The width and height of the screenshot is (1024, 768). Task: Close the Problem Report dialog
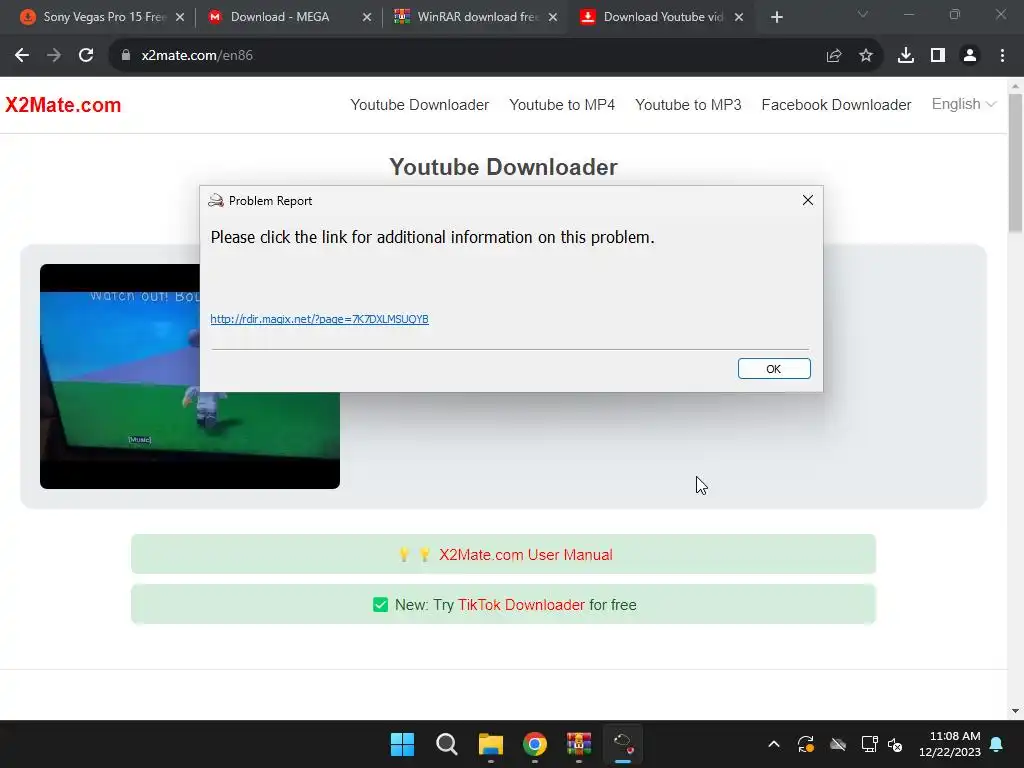point(808,200)
